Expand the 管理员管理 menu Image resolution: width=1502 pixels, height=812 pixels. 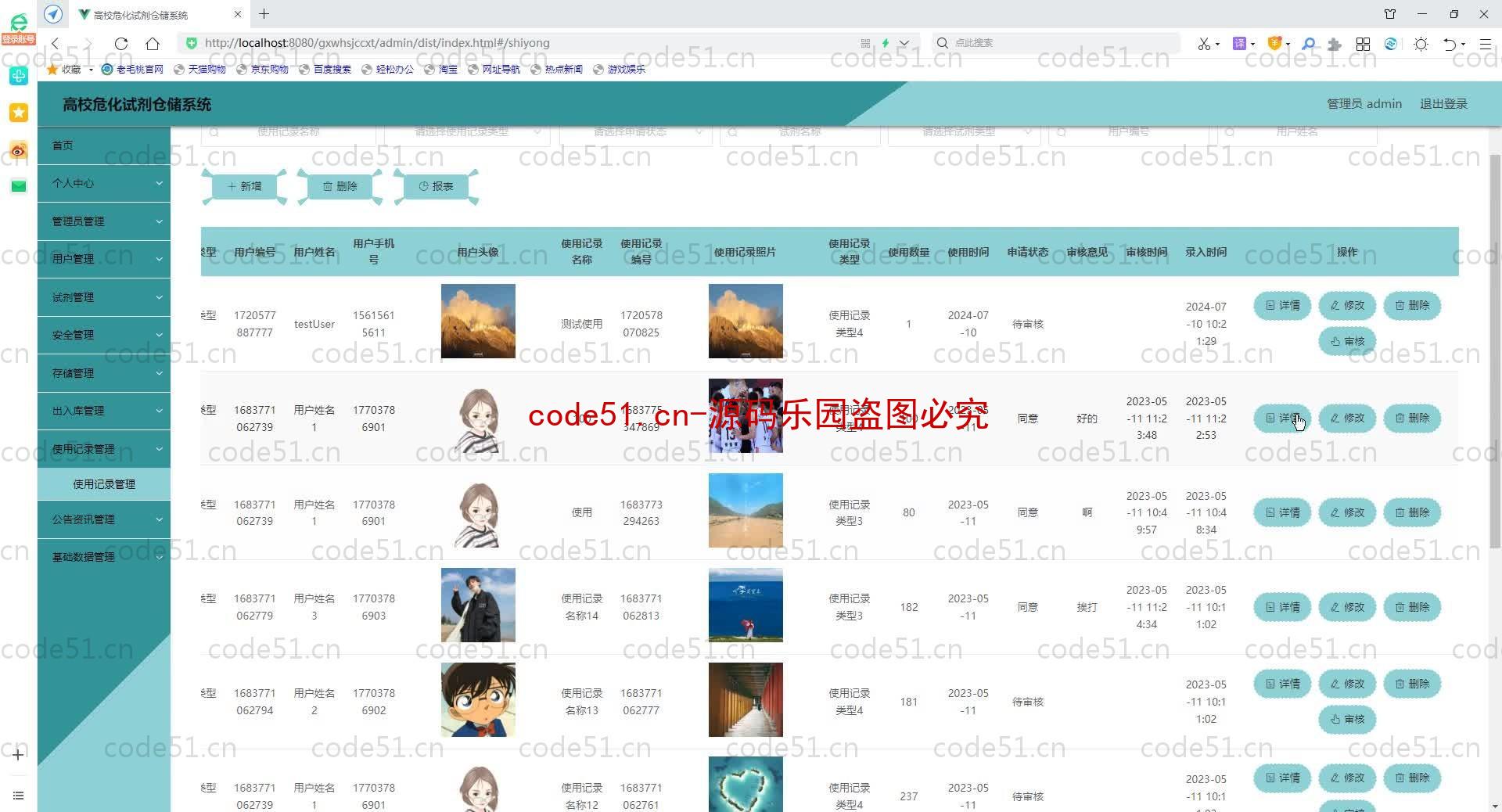click(x=104, y=221)
